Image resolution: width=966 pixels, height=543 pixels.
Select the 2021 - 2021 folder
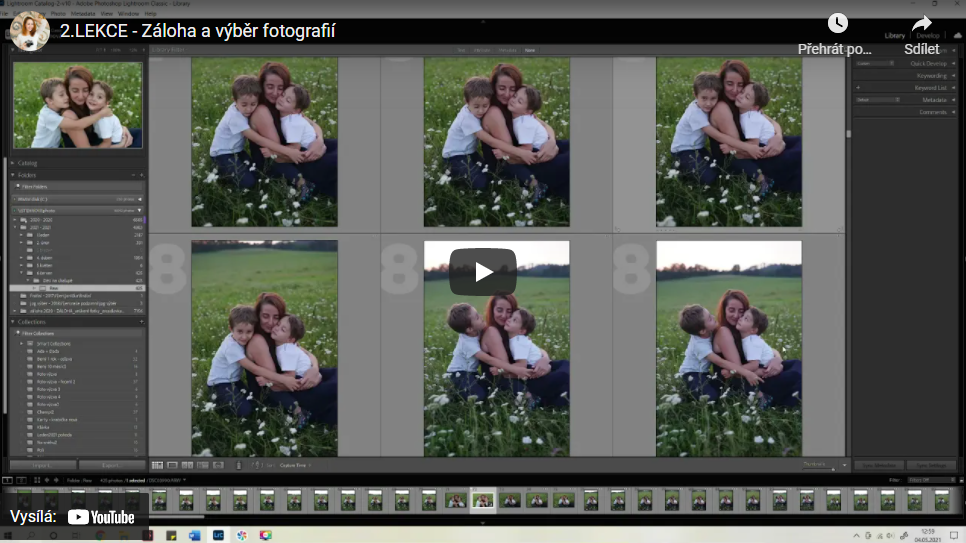click(x=78, y=227)
